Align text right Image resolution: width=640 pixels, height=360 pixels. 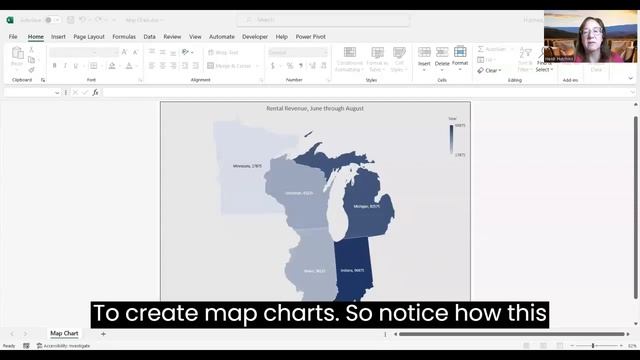(173, 66)
